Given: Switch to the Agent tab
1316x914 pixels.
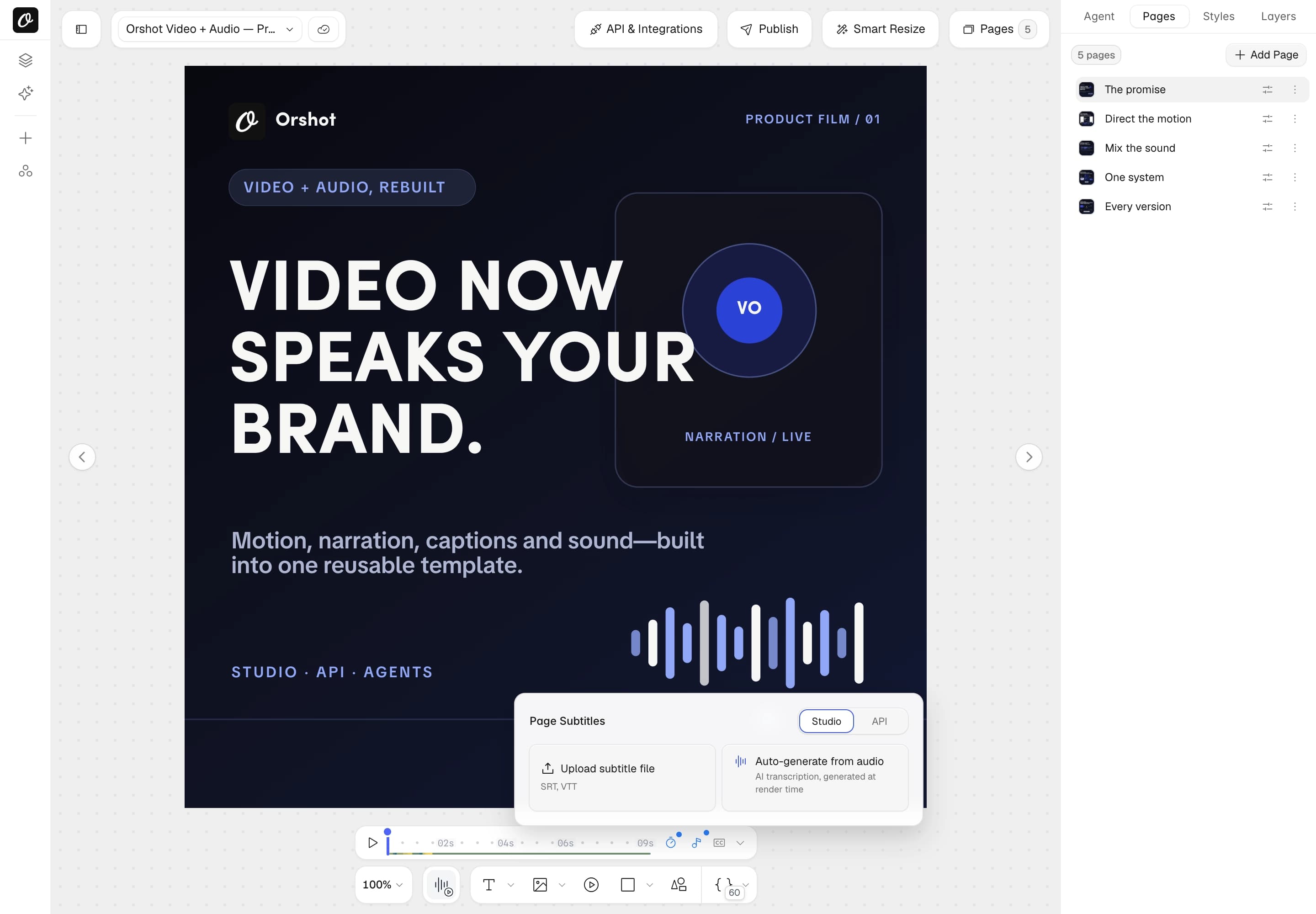Looking at the screenshot, I should (x=1098, y=16).
